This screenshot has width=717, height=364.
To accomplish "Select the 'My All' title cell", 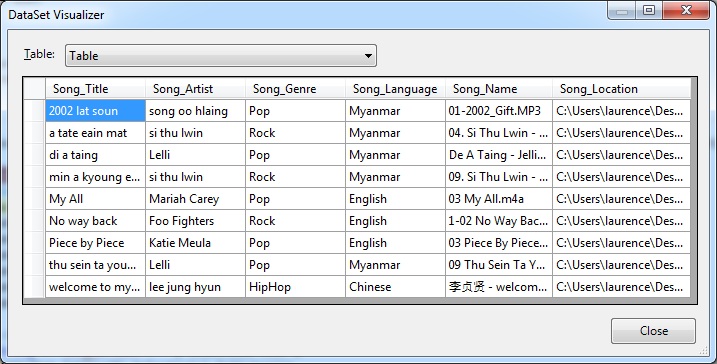I will click(95, 198).
